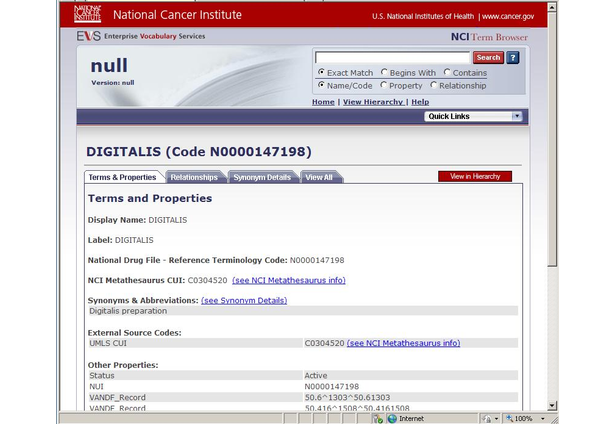Viewport: 615px width, 424px height.
Task: Select the Exact Match radio button
Action: (x=321, y=72)
